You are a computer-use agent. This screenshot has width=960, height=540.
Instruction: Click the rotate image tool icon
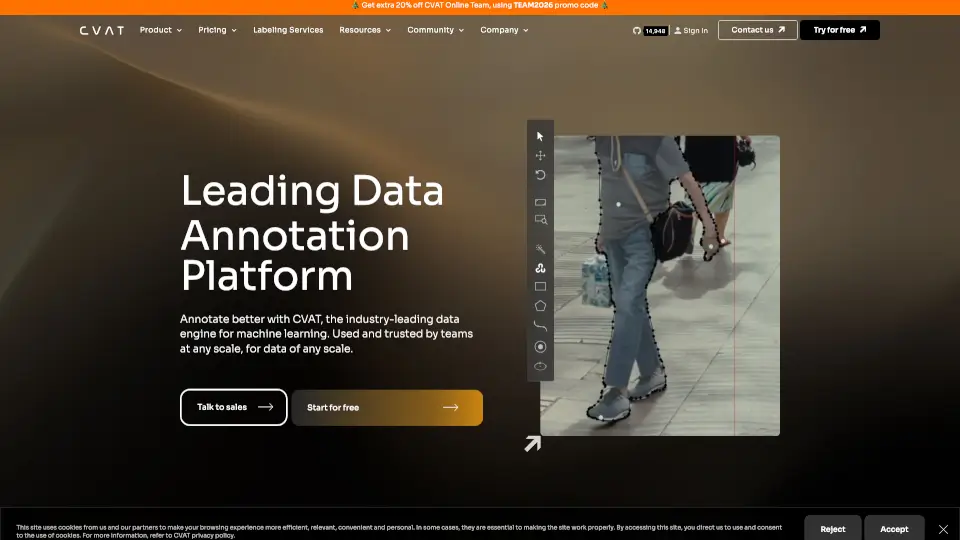(540, 175)
